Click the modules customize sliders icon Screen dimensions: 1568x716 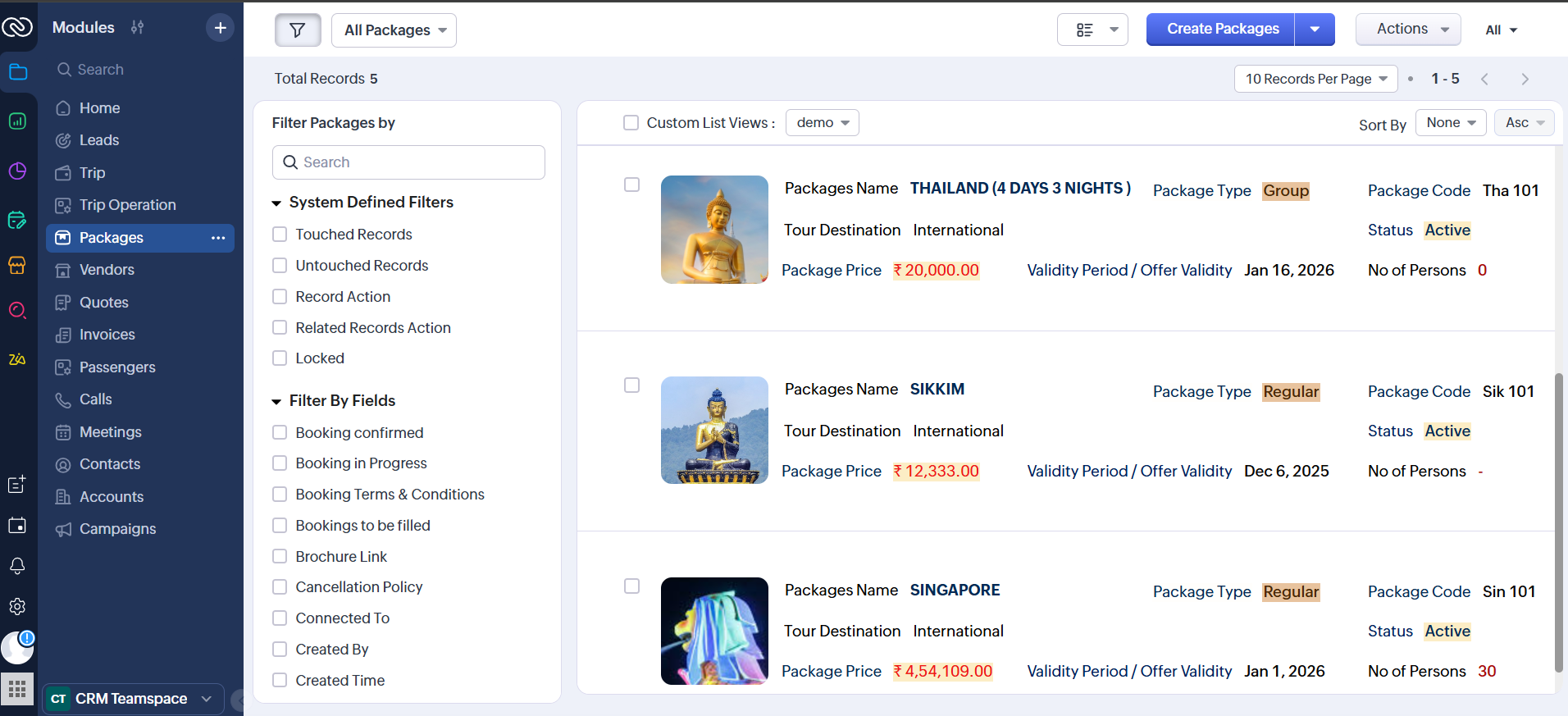(x=138, y=28)
